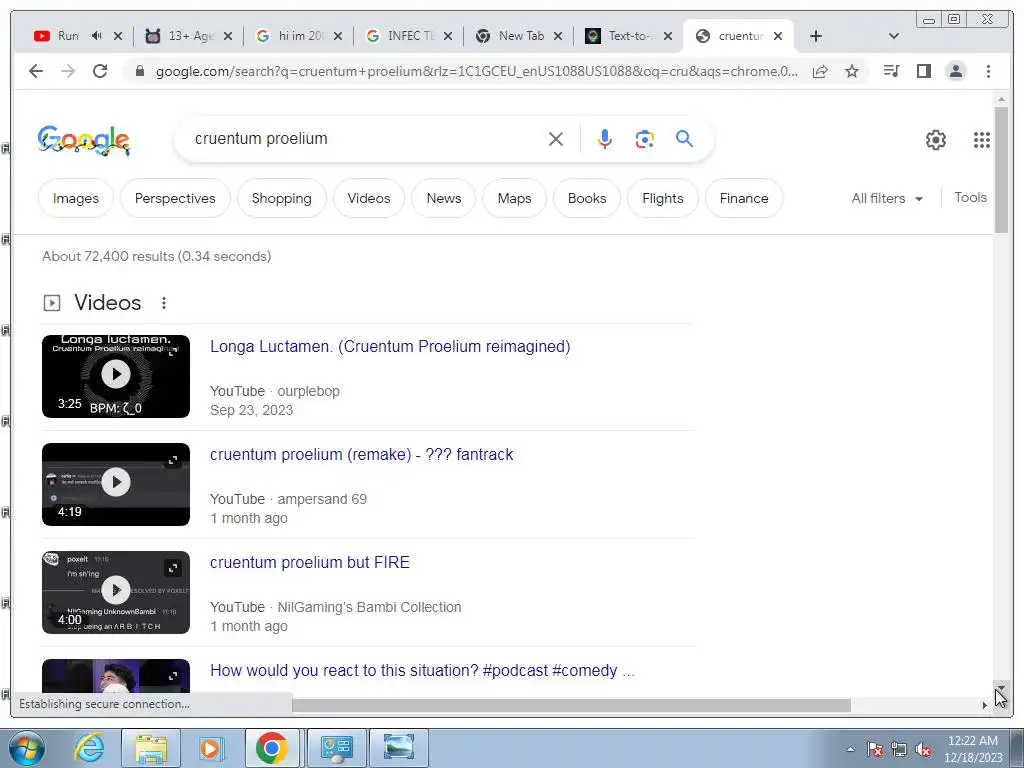Filter results by Perspectives
The height and width of the screenshot is (768, 1024).
(175, 198)
